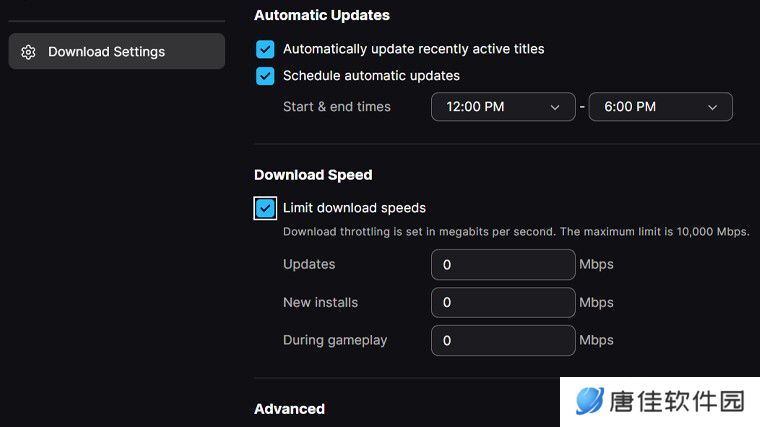Click the chevron arrow on 12:00 PM box
This screenshot has height=427, width=760.
click(x=555, y=107)
